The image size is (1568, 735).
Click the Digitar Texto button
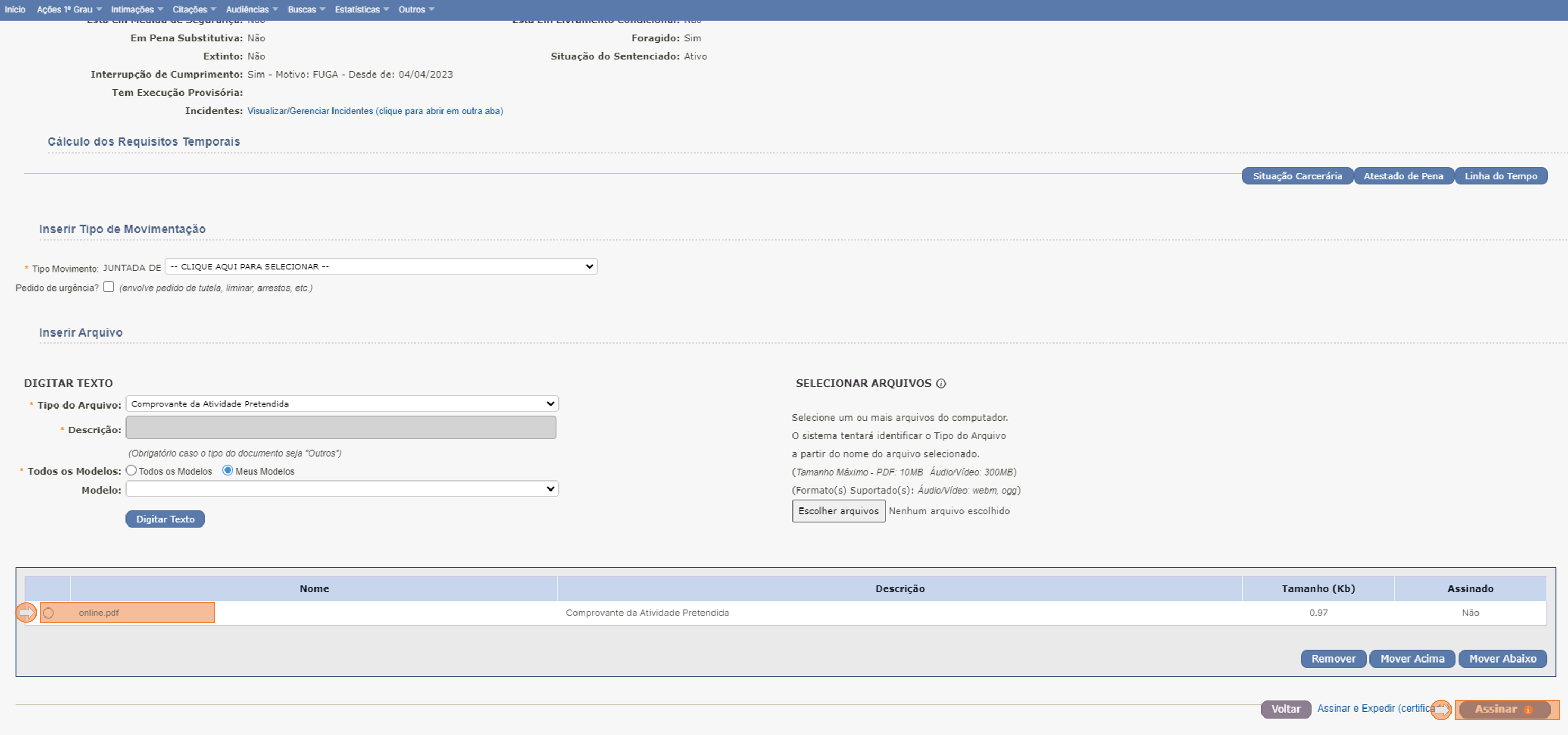pyautogui.click(x=166, y=519)
